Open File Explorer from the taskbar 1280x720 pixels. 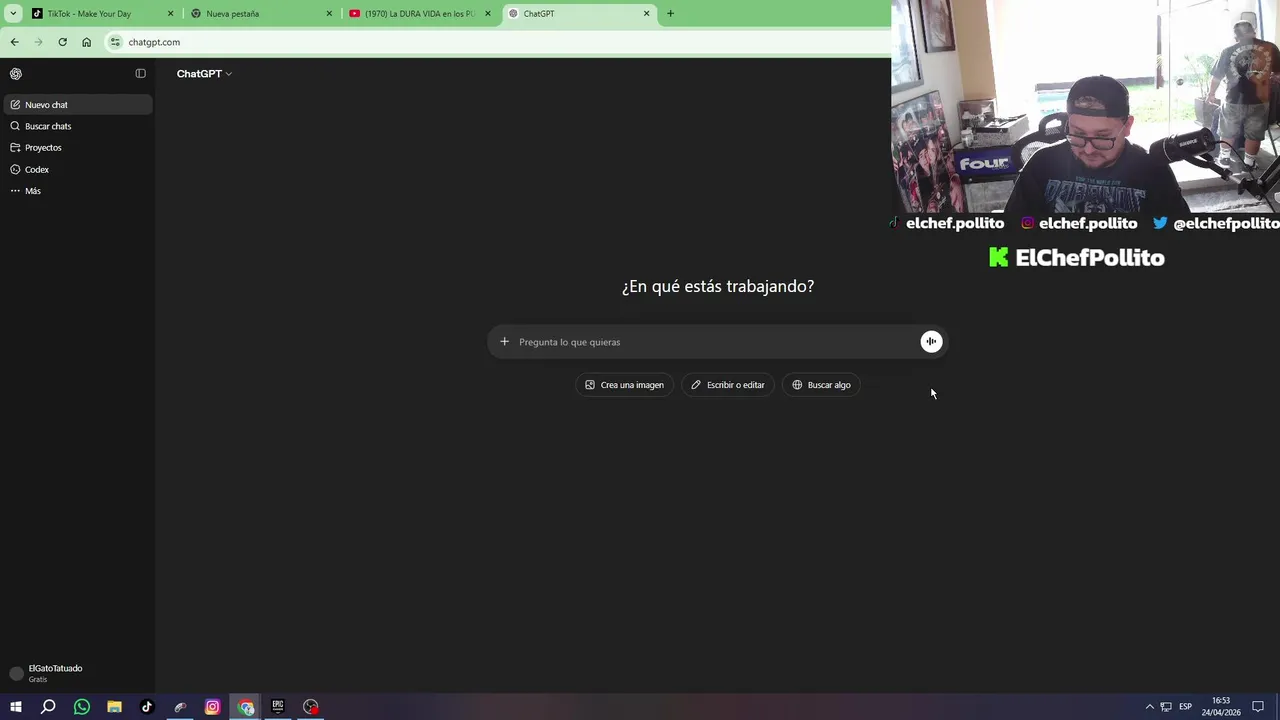tap(114, 707)
